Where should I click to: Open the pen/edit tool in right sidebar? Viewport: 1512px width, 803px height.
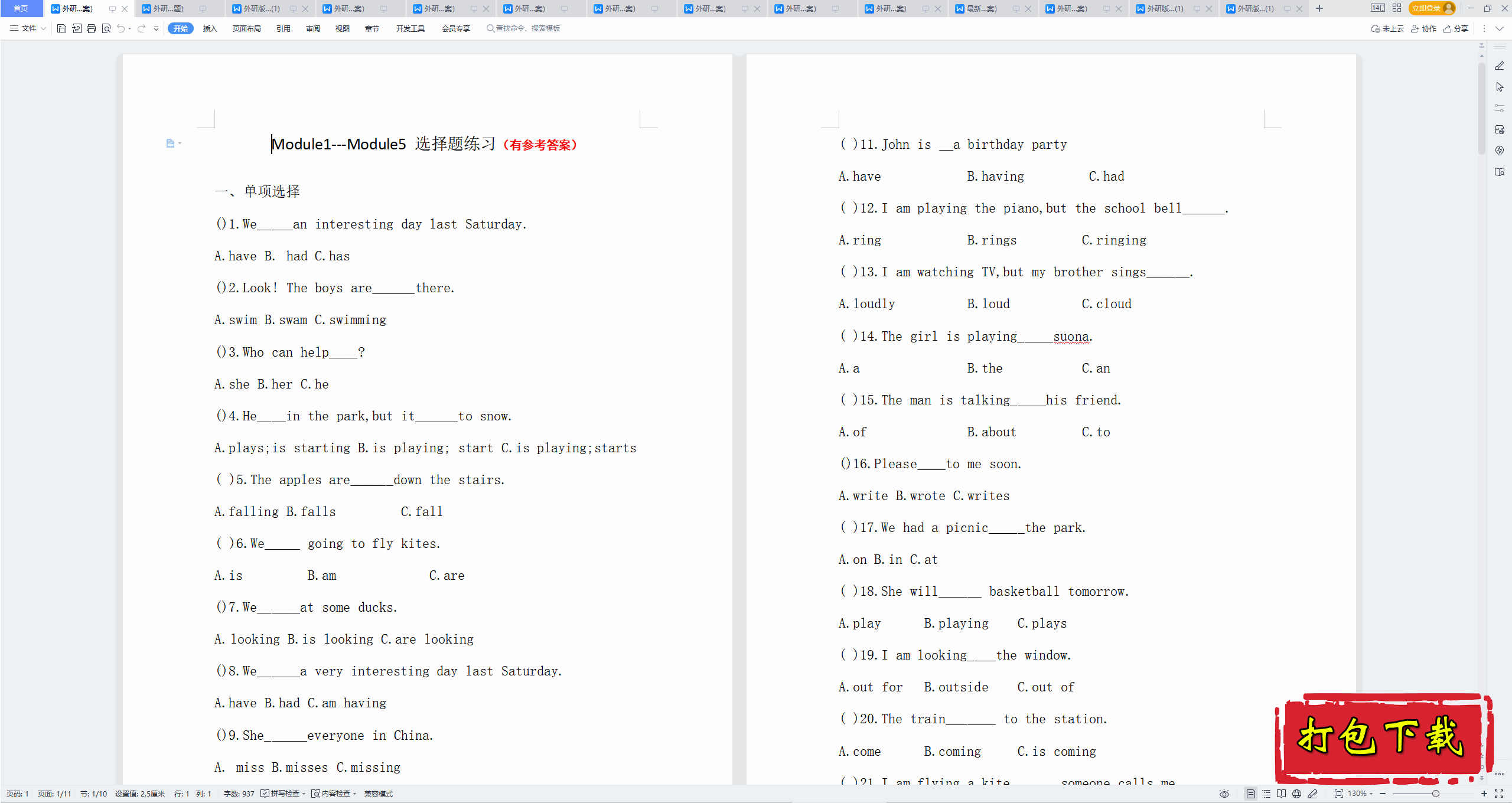pyautogui.click(x=1499, y=66)
